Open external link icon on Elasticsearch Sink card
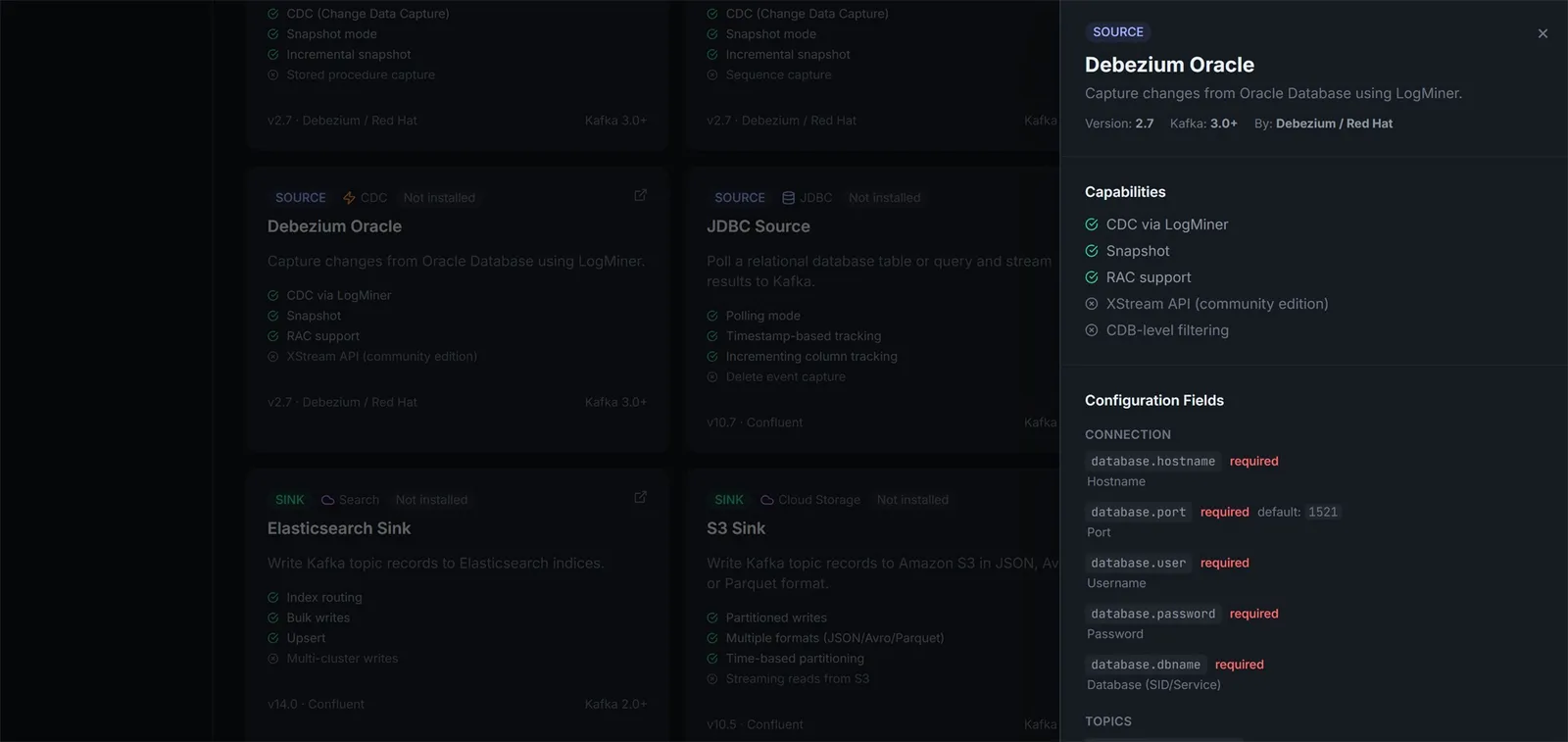Screen dimensions: 1568x742 click(640, 497)
